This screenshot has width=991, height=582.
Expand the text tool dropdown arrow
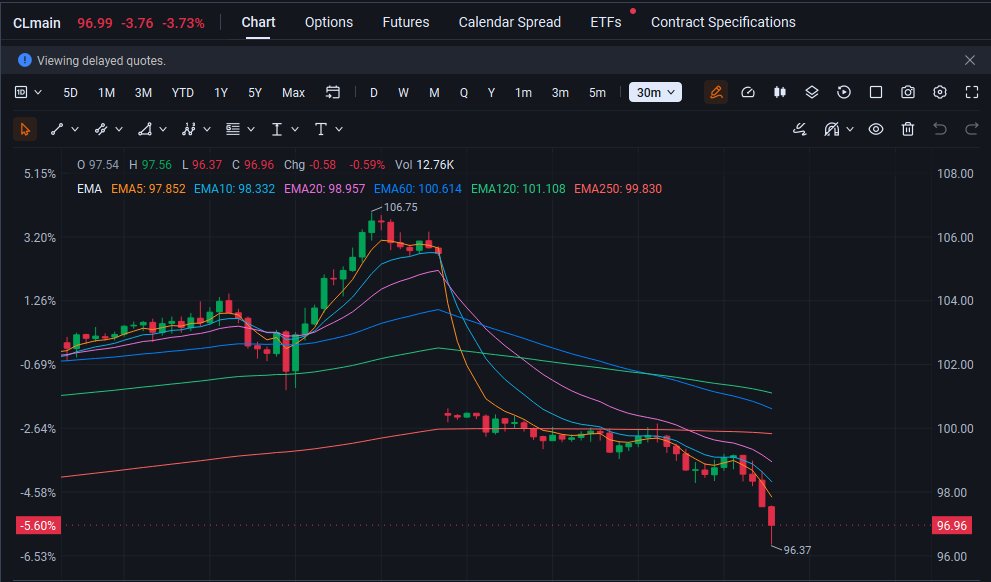(x=339, y=129)
